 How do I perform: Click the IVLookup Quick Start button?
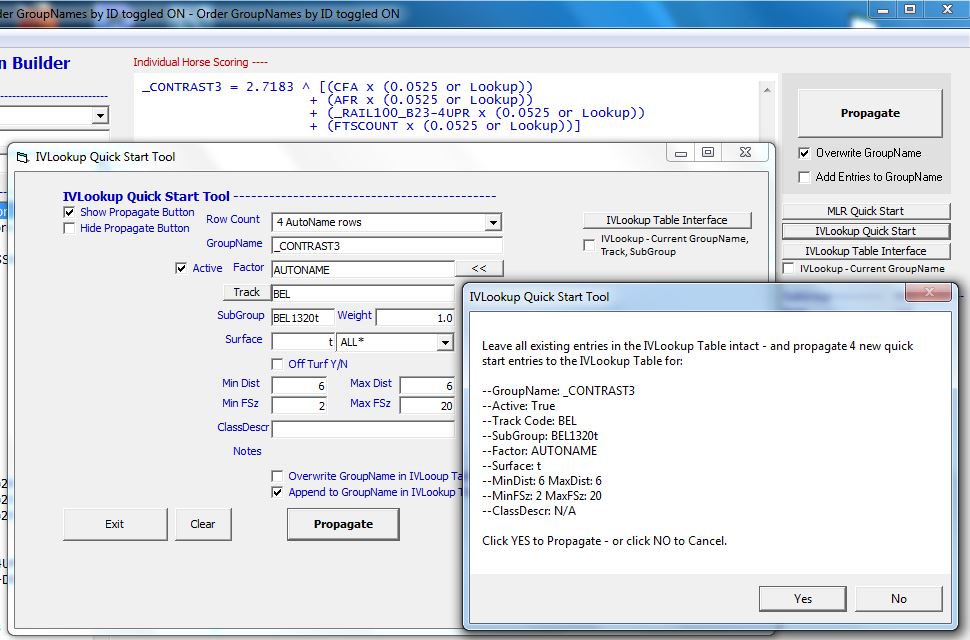point(865,231)
